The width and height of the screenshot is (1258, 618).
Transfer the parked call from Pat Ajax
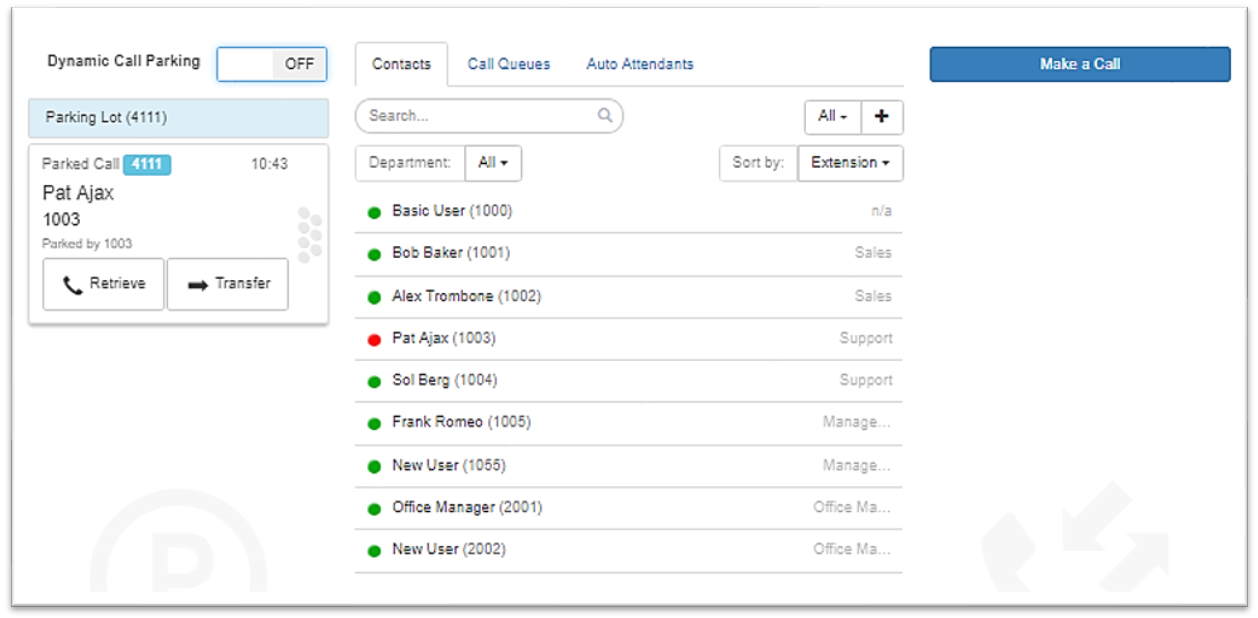(x=228, y=284)
